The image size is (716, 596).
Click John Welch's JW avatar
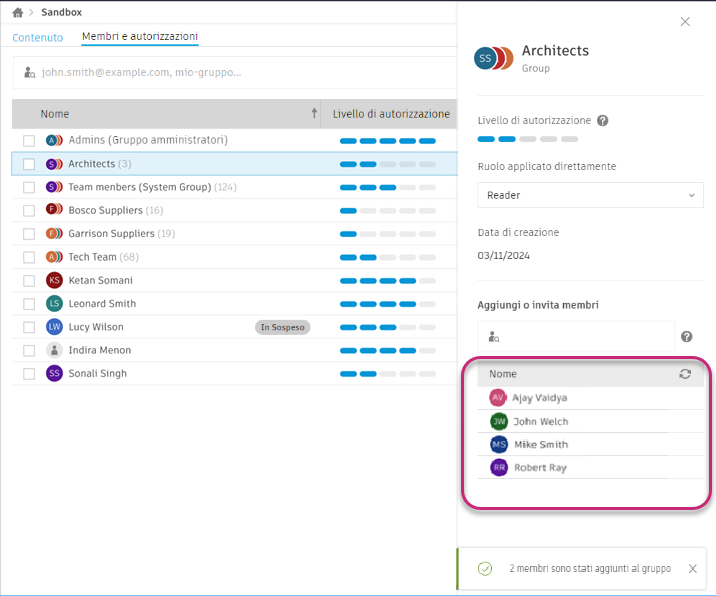[x=499, y=421]
